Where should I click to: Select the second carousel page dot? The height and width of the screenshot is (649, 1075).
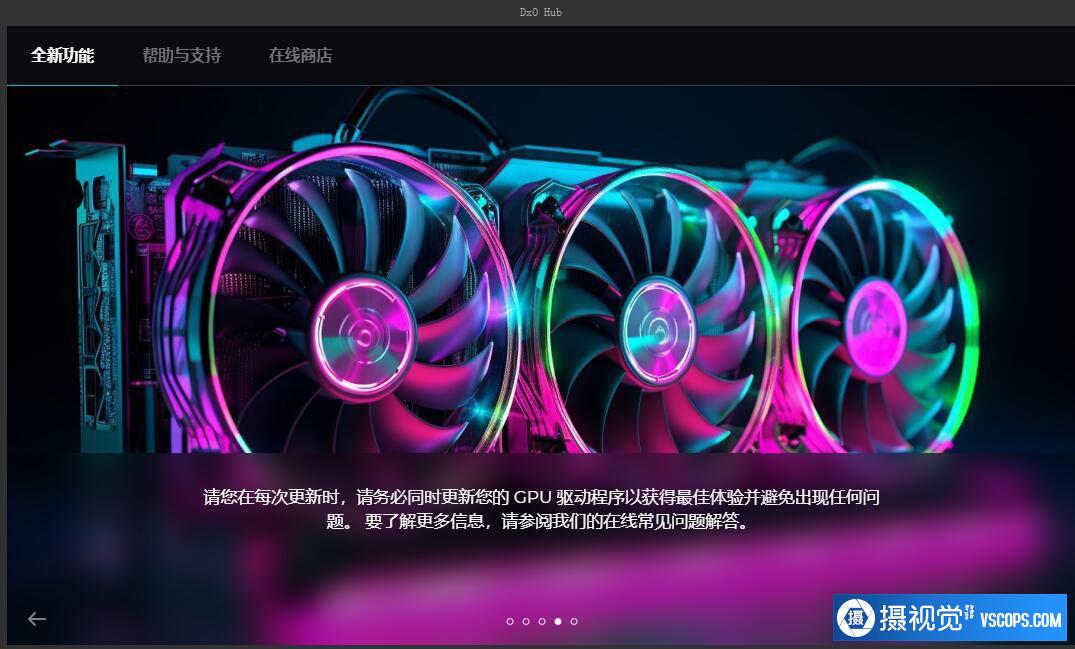coord(526,622)
